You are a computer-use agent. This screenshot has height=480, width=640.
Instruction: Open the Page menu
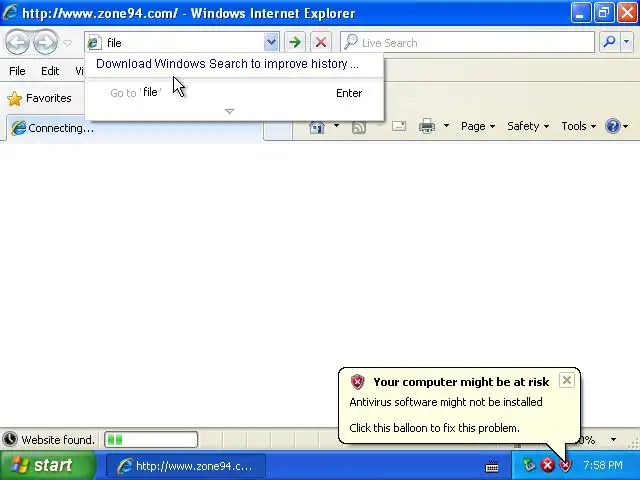(x=478, y=127)
